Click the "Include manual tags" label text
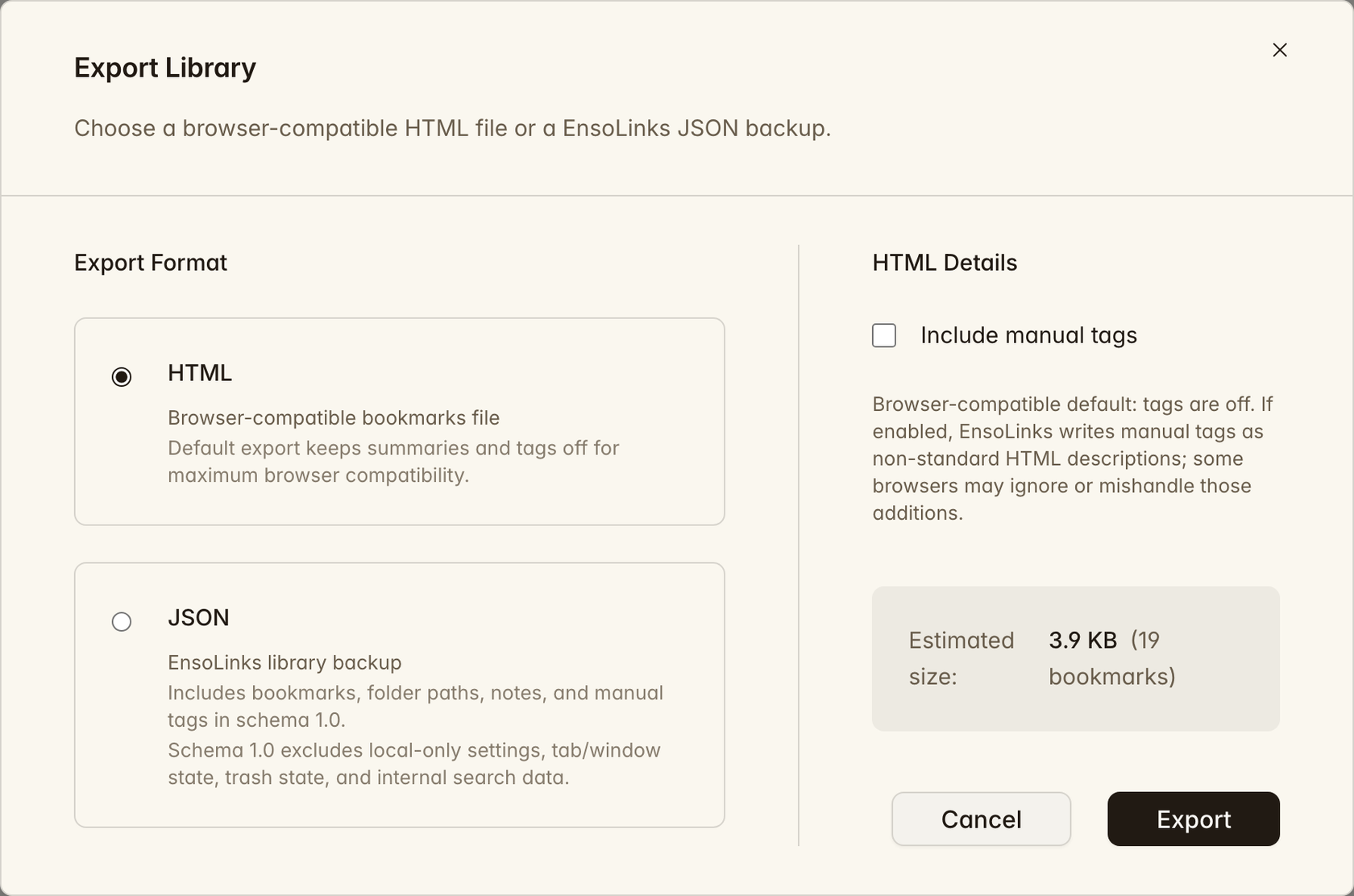This screenshot has width=1354, height=896. click(1028, 335)
